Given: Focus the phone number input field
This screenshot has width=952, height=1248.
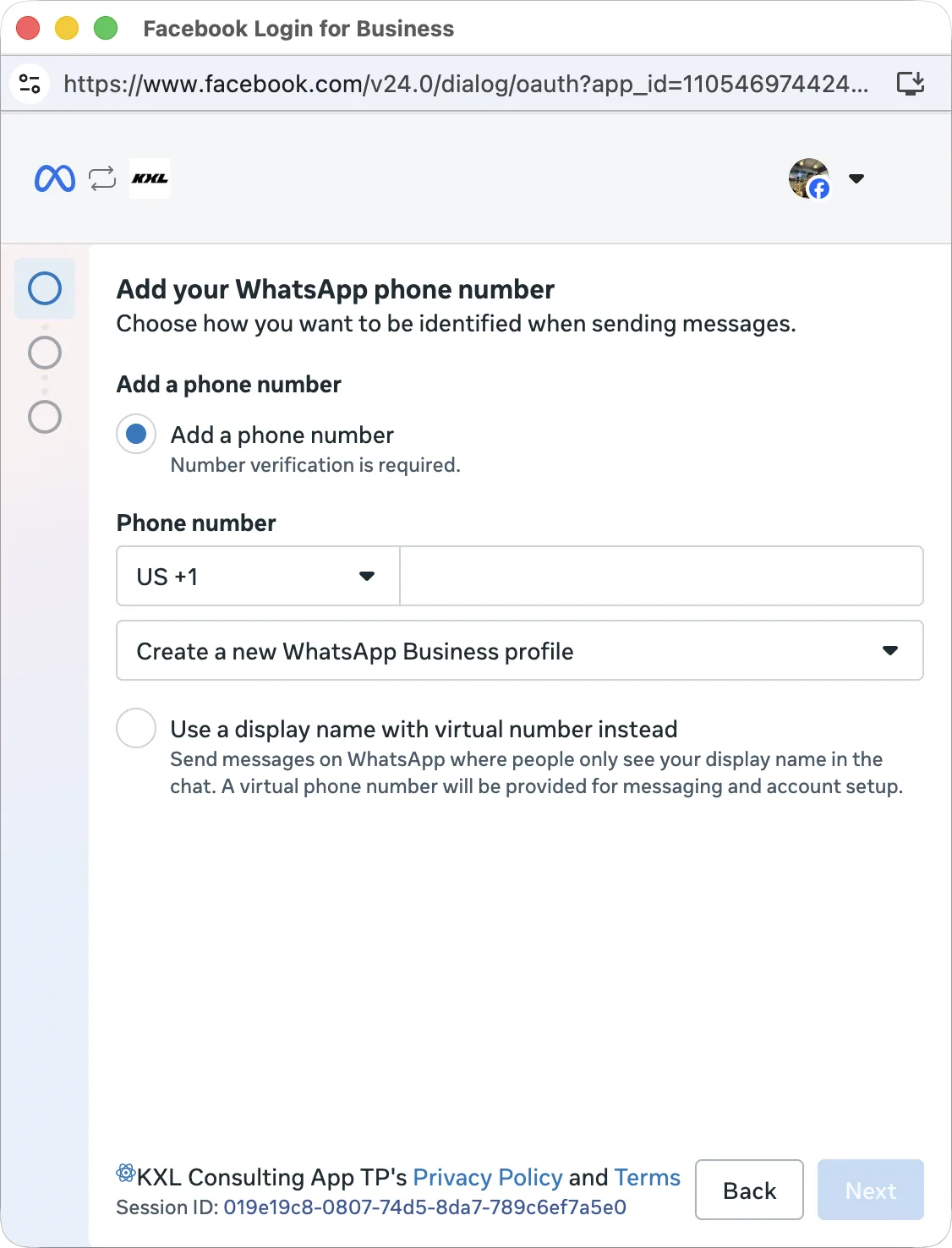Looking at the screenshot, I should [661, 576].
